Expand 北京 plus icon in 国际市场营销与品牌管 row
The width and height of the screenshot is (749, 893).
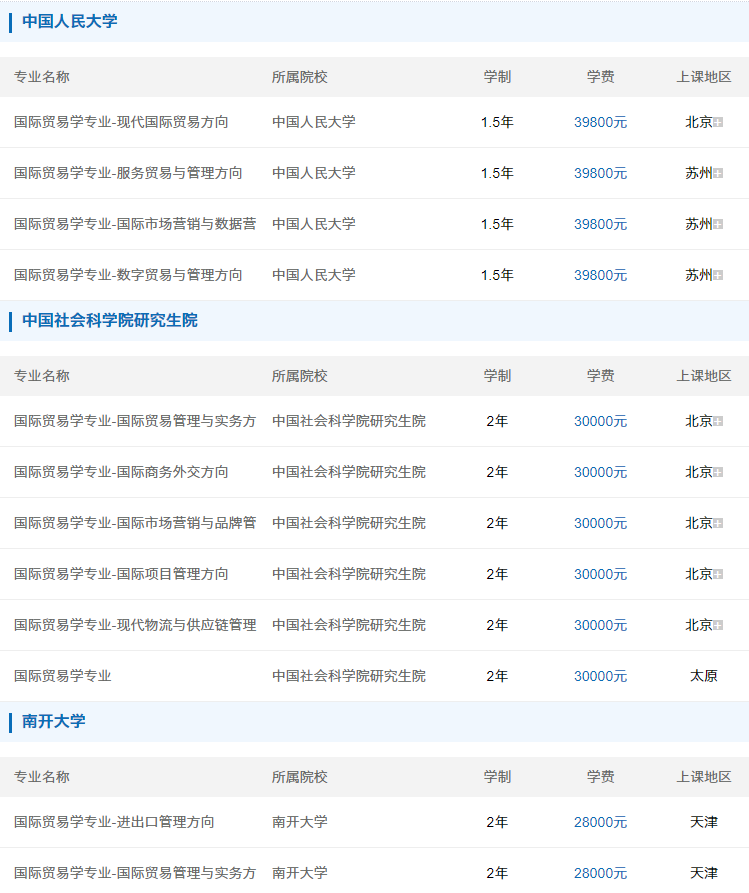click(718, 523)
